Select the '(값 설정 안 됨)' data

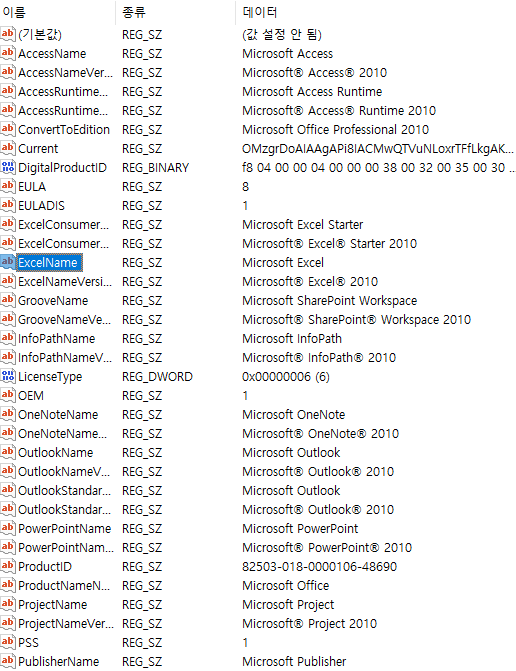[282, 34]
